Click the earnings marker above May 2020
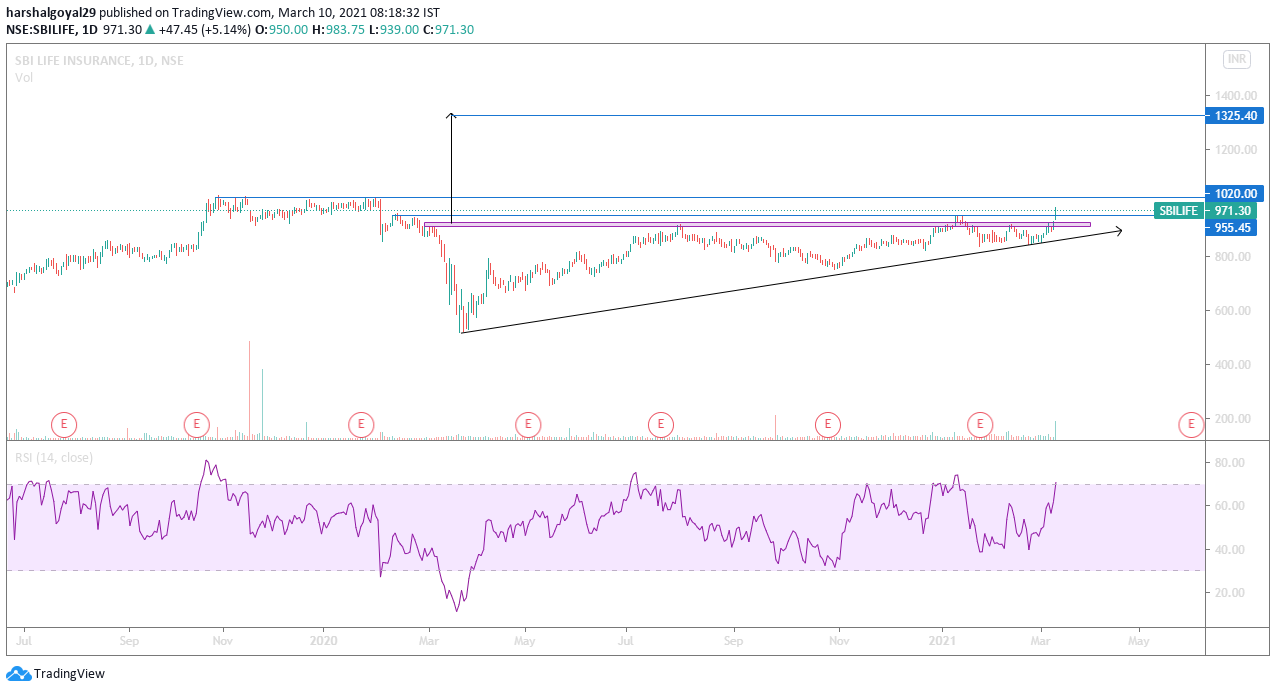Image resolution: width=1276 pixels, height=692 pixels. [x=528, y=424]
